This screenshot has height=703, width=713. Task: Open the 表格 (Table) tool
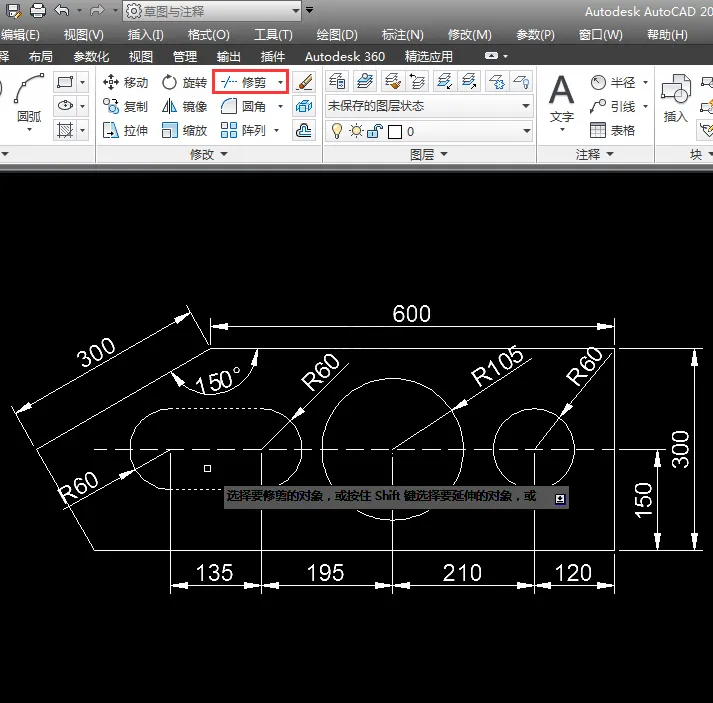point(612,130)
